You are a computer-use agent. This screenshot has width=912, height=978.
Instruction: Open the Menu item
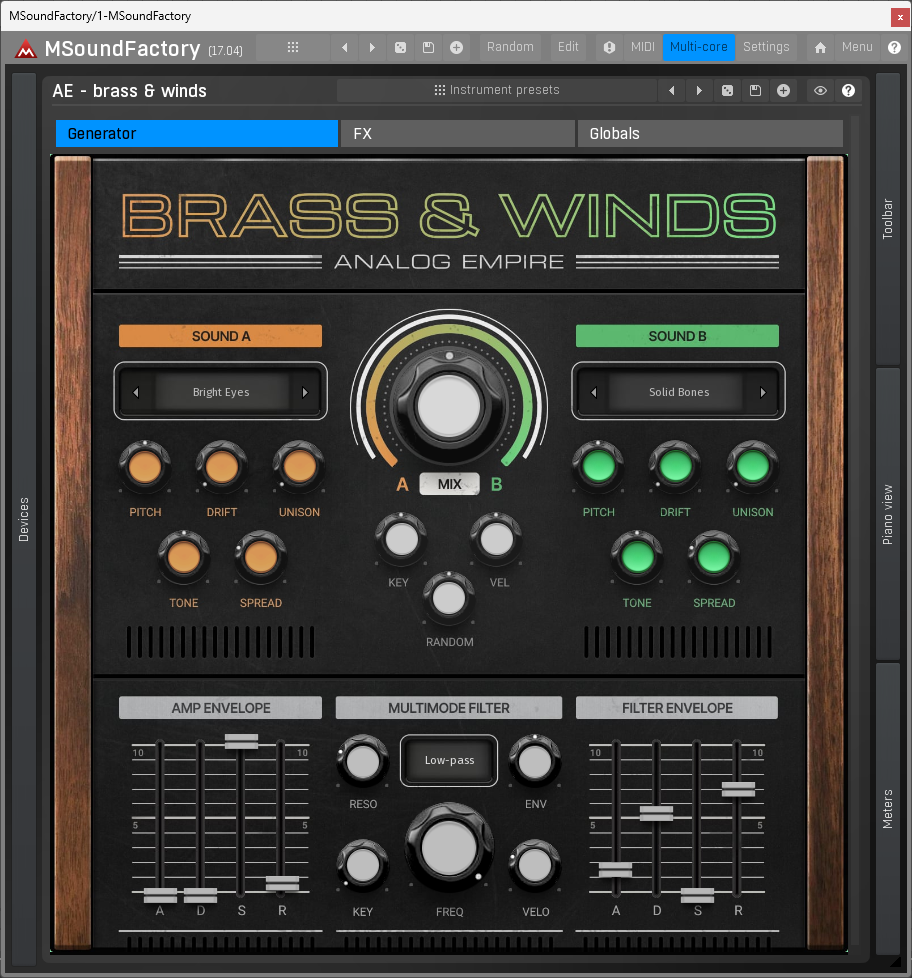pos(857,47)
